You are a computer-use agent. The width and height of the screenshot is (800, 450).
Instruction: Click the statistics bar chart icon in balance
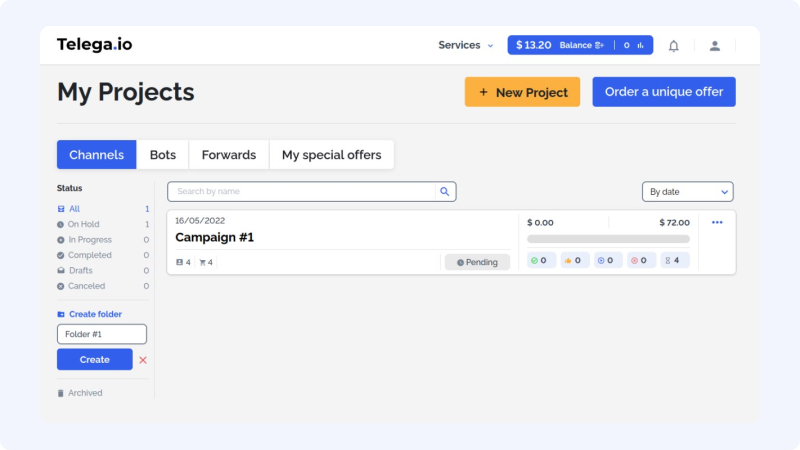(x=640, y=45)
